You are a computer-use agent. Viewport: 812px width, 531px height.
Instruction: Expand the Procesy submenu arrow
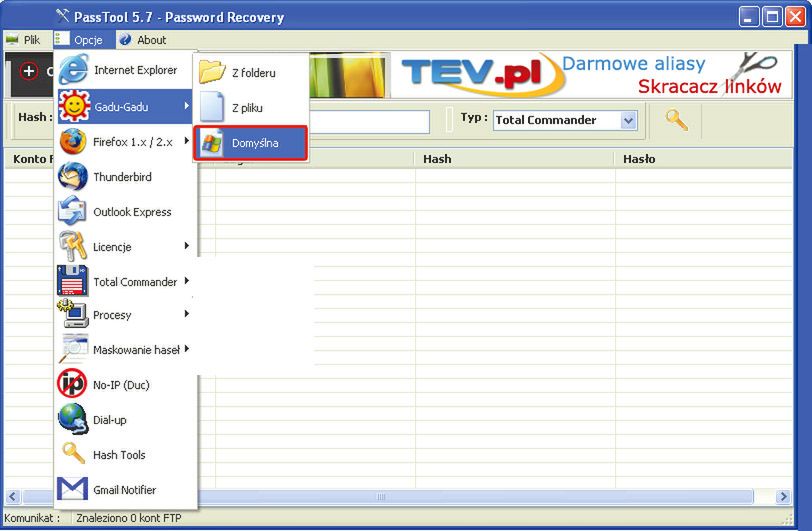pyautogui.click(x=186, y=313)
